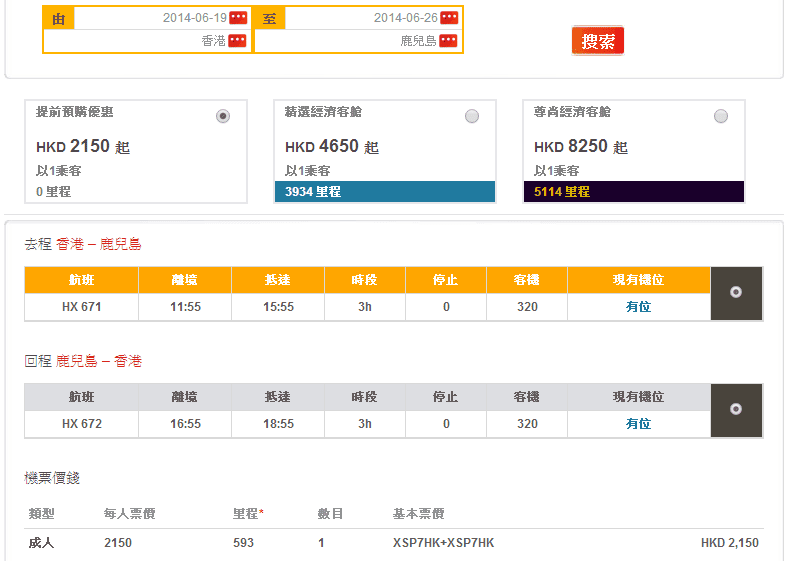Select the 尊尚經濟客艙 fare radio button
The image size is (789, 561).
(x=721, y=116)
